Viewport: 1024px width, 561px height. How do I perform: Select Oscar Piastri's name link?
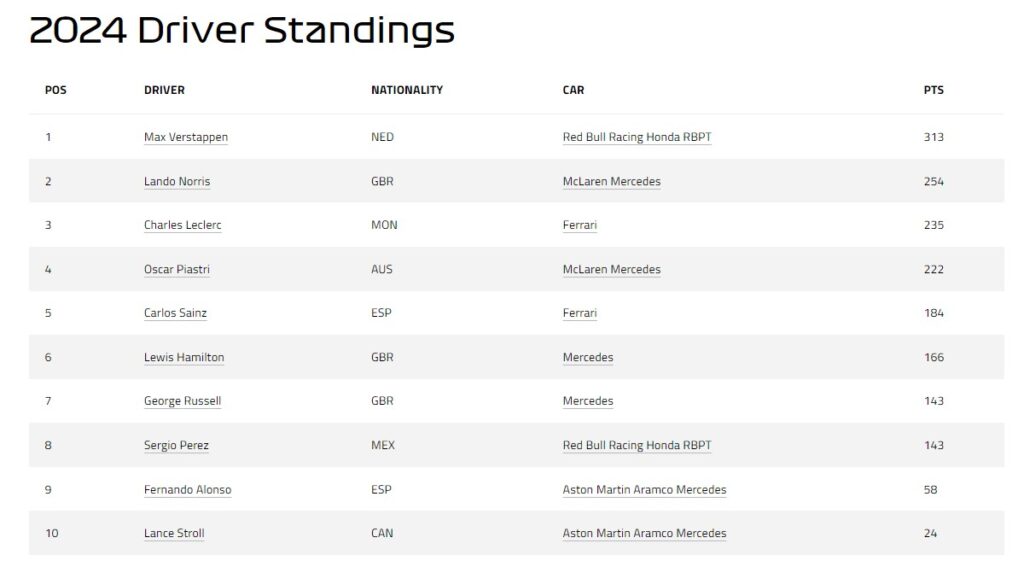(x=177, y=269)
